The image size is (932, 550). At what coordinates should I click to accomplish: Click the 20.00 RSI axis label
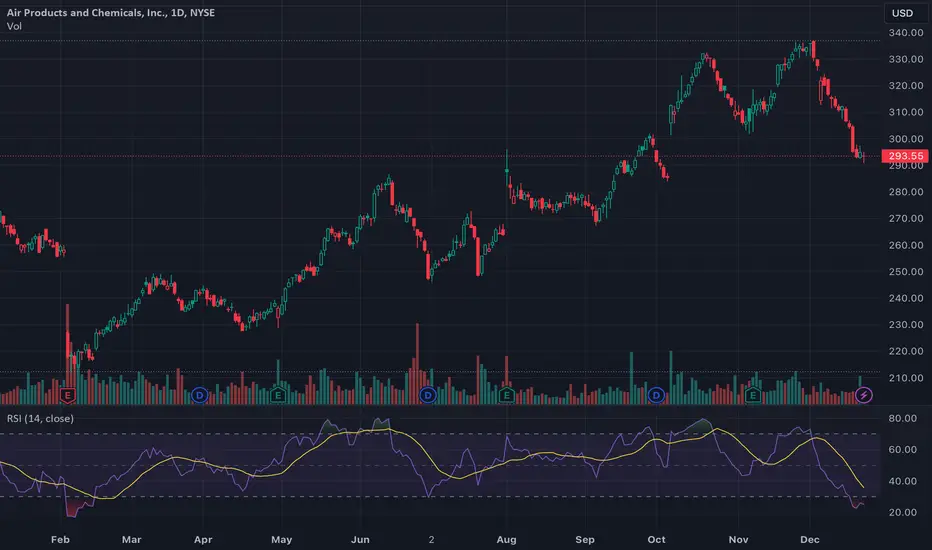pos(902,513)
